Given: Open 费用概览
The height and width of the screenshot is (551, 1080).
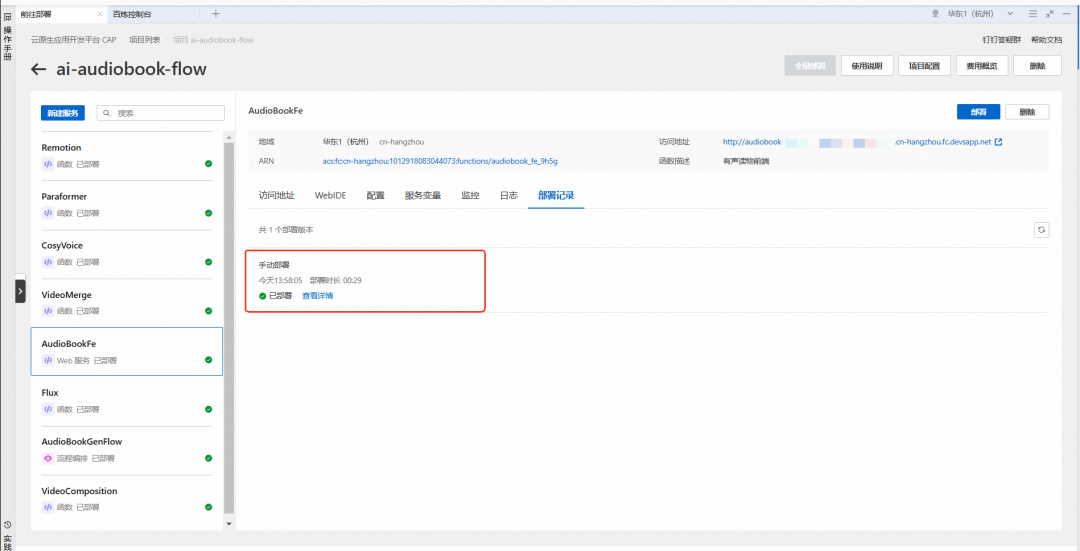Looking at the screenshot, I should [982, 66].
